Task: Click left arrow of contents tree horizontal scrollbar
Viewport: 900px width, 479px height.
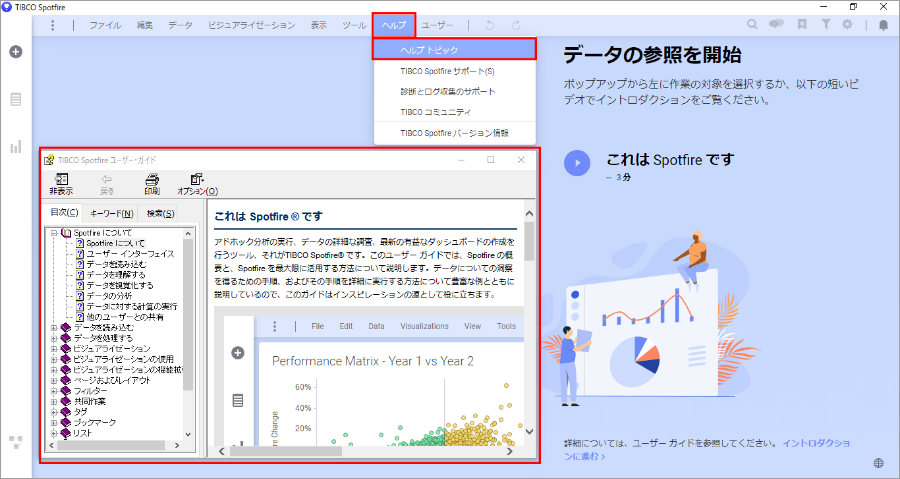Action: 52,445
